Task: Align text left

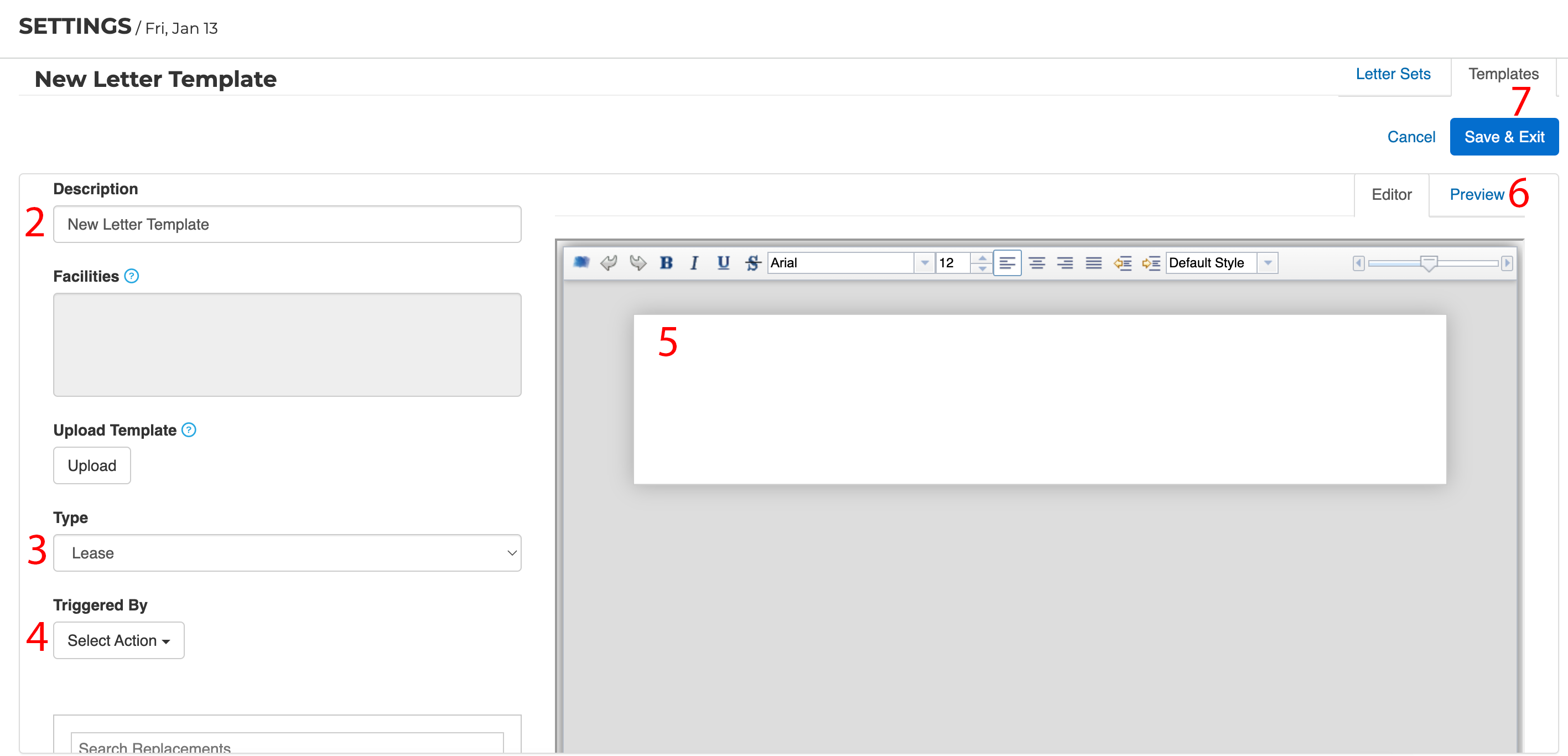Action: click(1008, 263)
